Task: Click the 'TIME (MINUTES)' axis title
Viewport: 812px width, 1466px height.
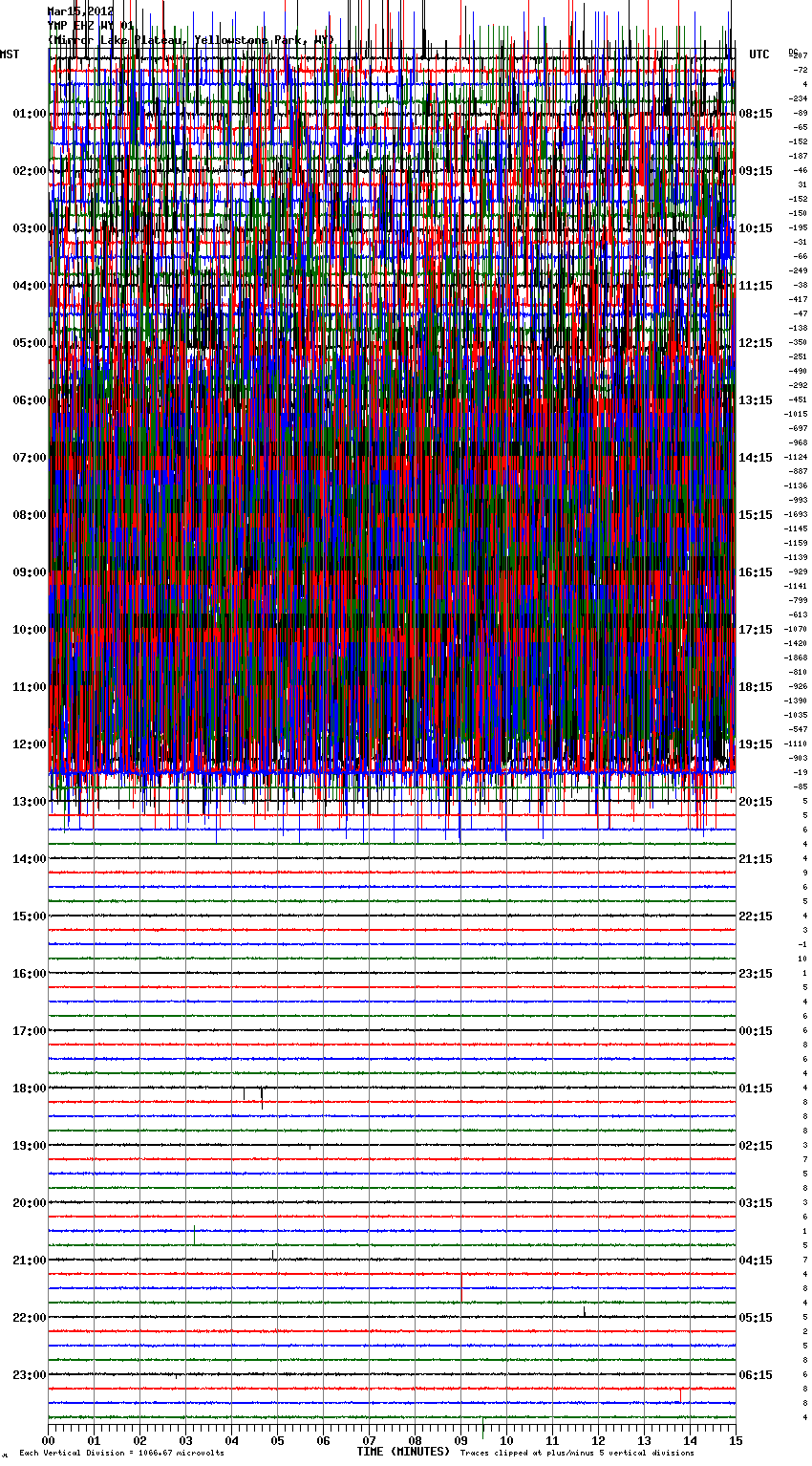Action: tap(403, 1452)
